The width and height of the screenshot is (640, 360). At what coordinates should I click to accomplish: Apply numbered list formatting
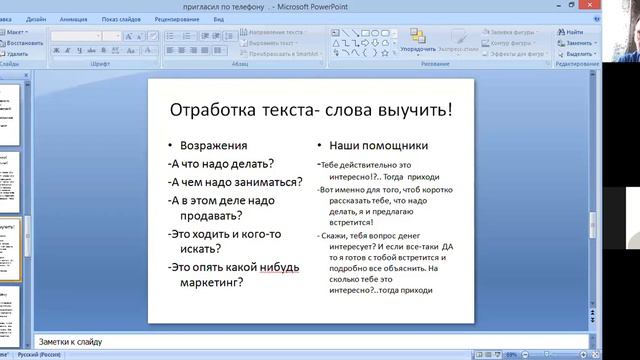(188, 36)
